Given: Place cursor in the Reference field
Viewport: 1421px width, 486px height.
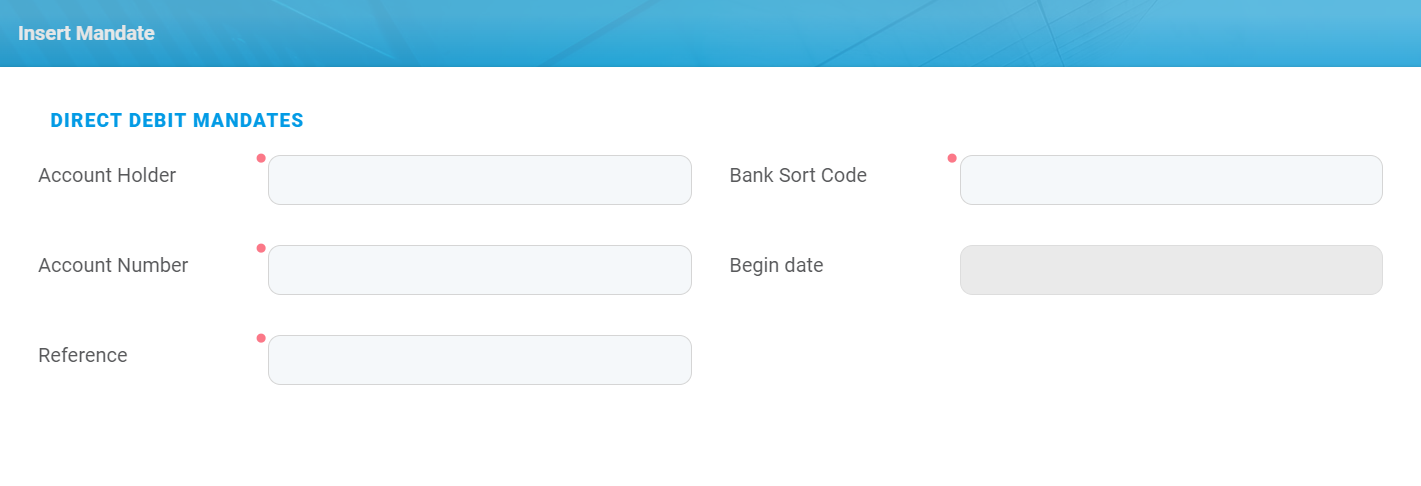Looking at the screenshot, I should pos(479,360).
